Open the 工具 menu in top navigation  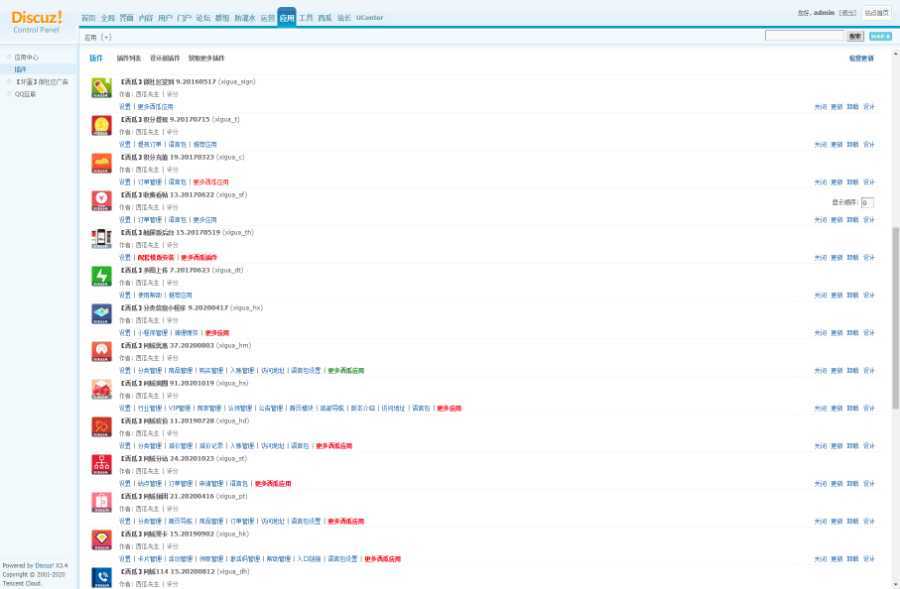pos(306,18)
